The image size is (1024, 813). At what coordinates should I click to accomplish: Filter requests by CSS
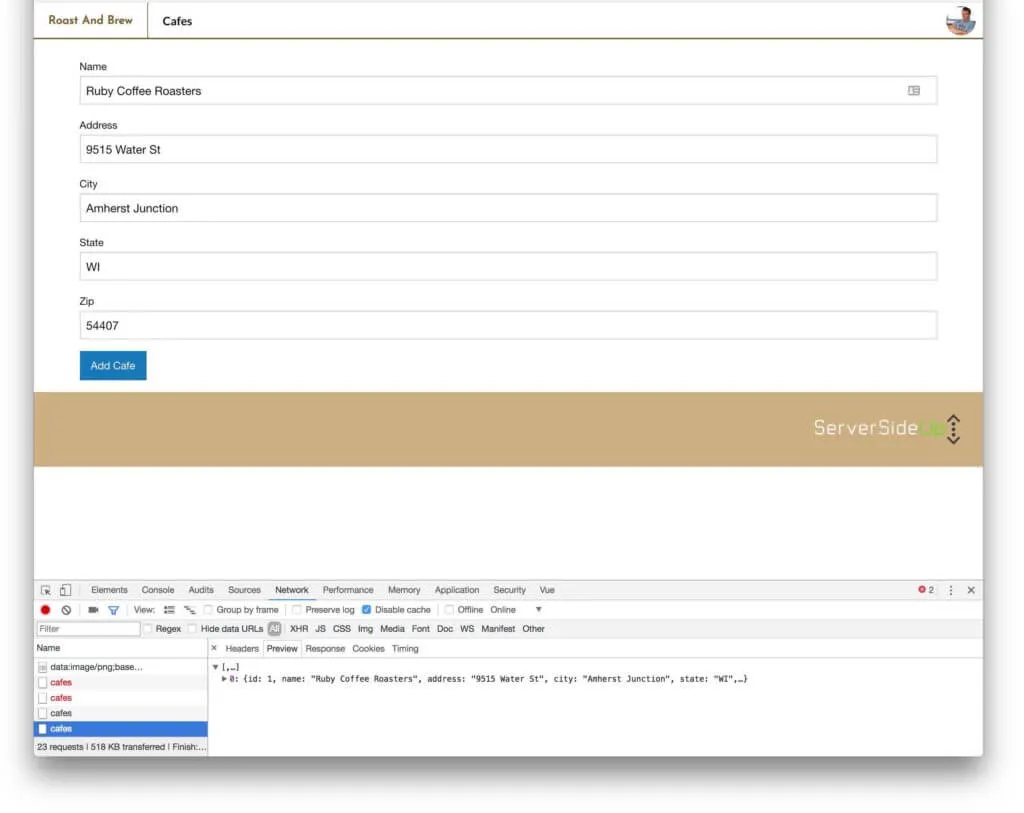342,629
